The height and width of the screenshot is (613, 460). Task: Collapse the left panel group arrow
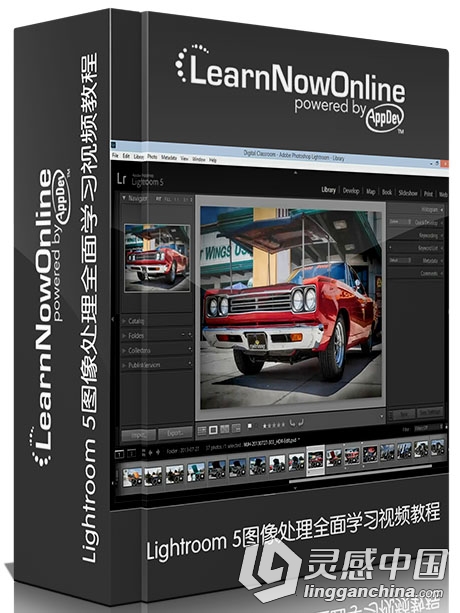click(x=113, y=319)
